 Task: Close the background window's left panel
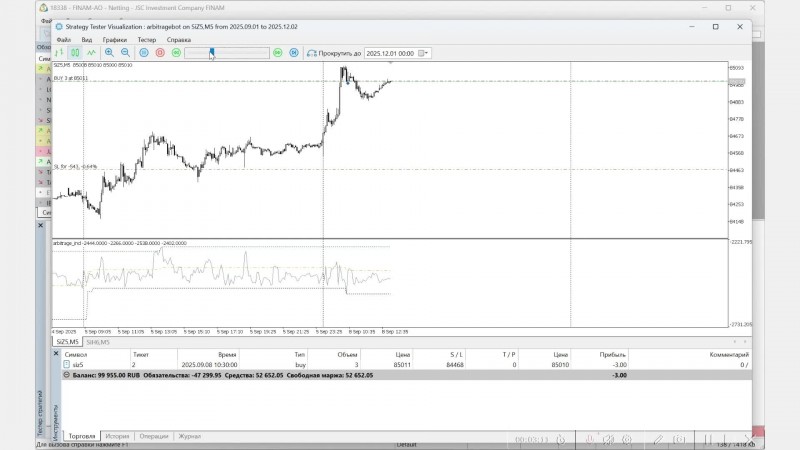click(x=41, y=225)
